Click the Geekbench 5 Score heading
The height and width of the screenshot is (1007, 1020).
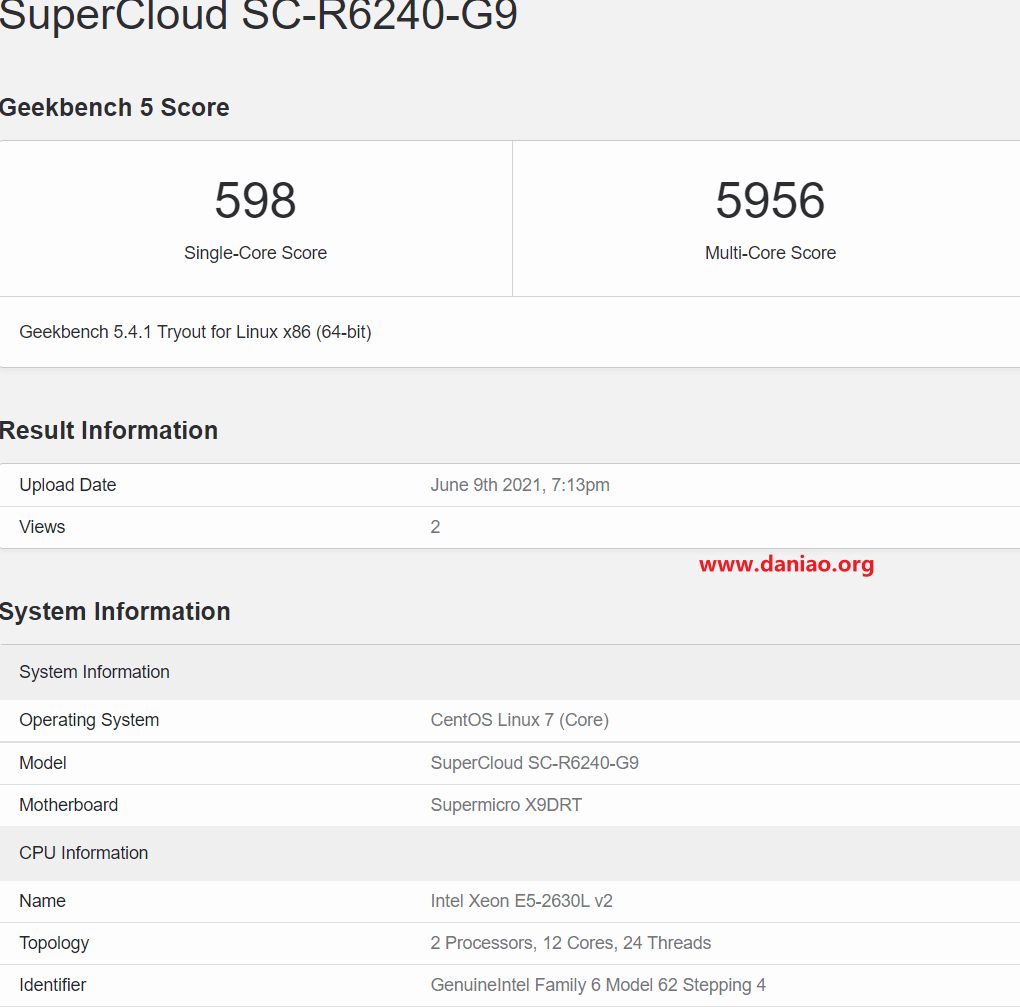(x=114, y=107)
